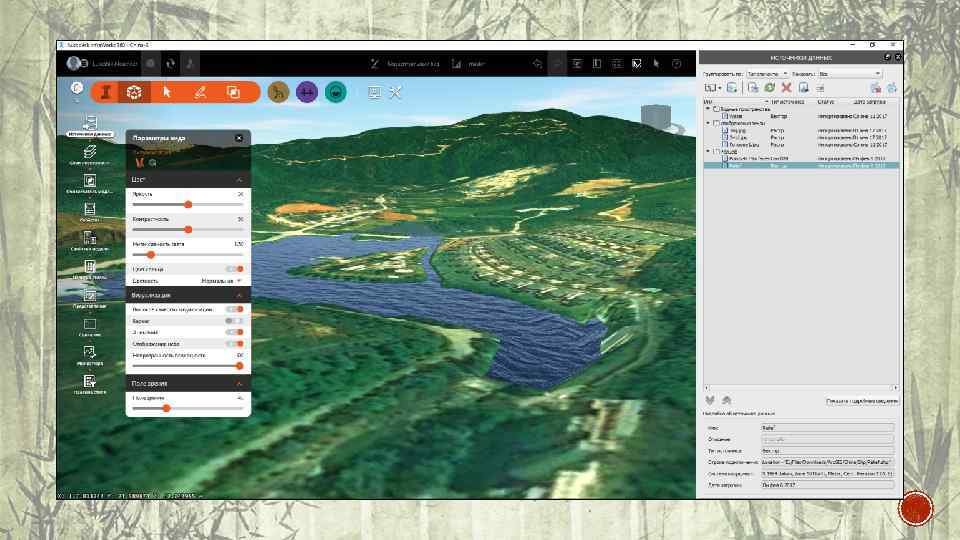Image resolution: width=960 pixels, height=540 pixels.
Task: Open the Группировать по dropdown
Action: coord(767,74)
